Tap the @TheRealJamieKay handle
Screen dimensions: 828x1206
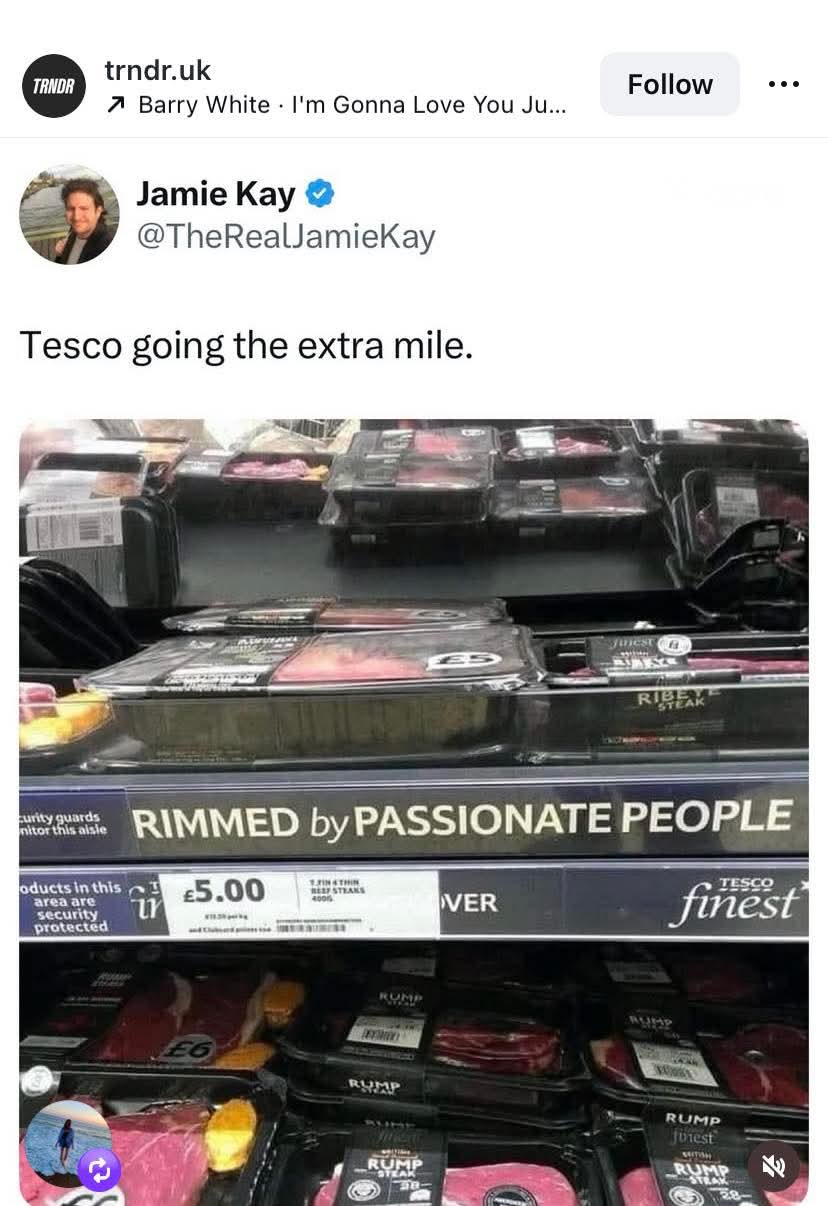(x=286, y=237)
